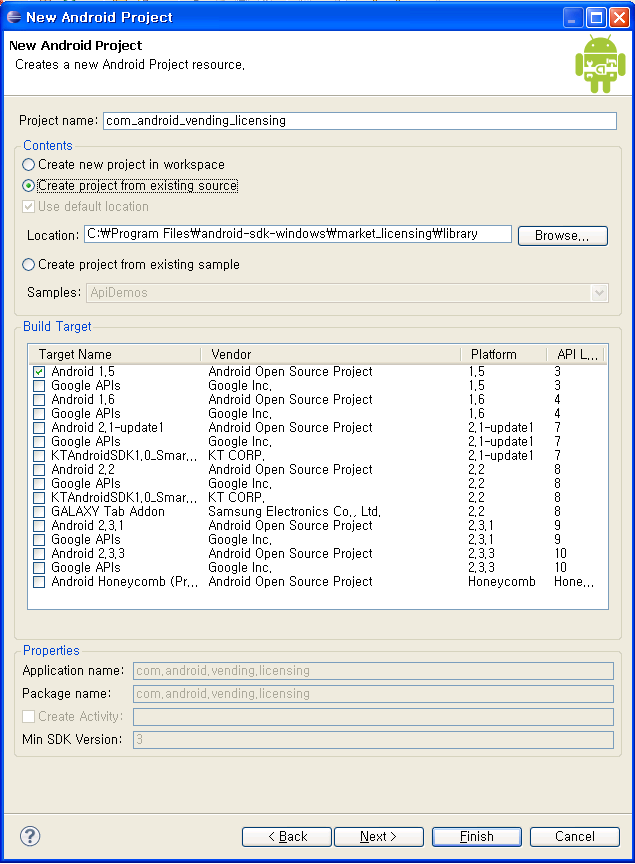Toggle the Create Activity checkbox
Viewport: 635px width, 864px height.
[29, 716]
